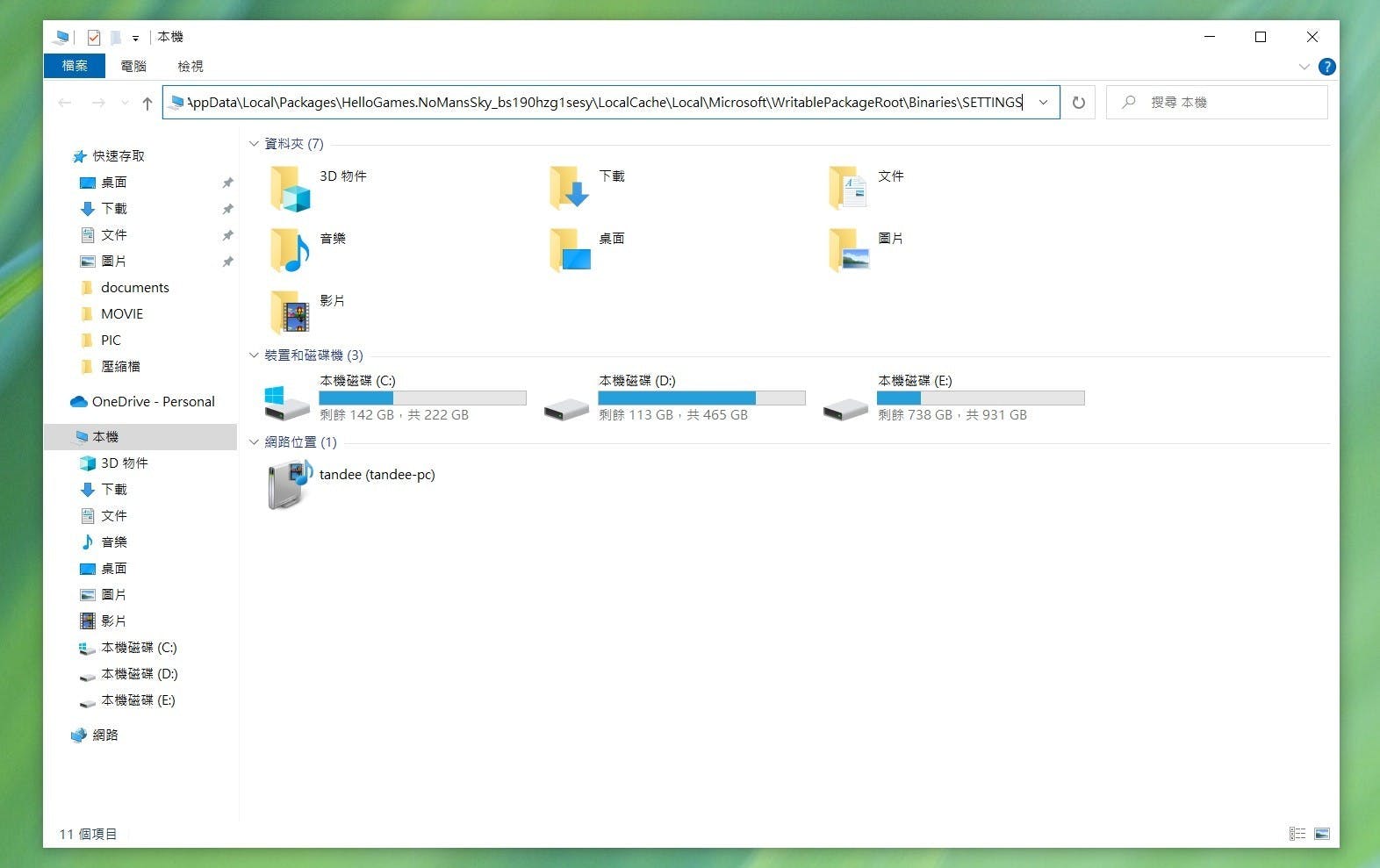The width and height of the screenshot is (1380, 868).
Task: Open the 音樂 music folder
Action: click(291, 250)
